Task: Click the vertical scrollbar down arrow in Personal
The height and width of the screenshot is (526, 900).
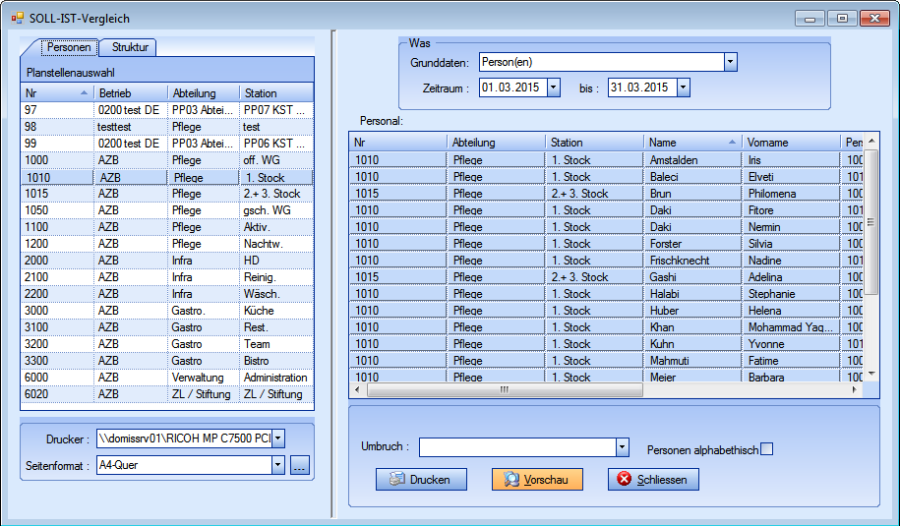Action: tap(870, 372)
